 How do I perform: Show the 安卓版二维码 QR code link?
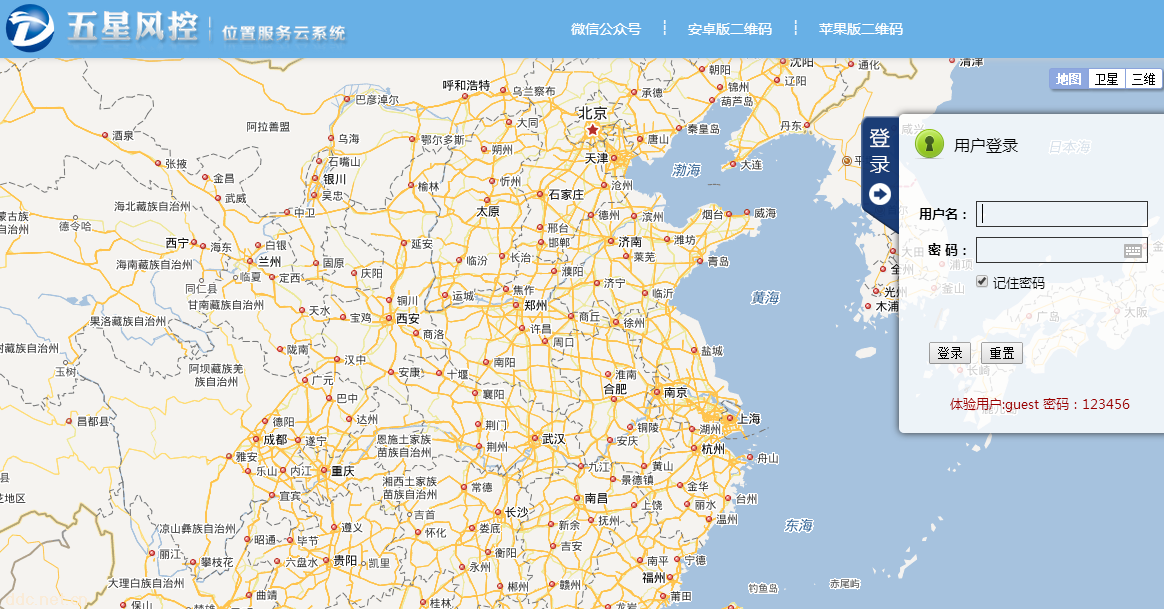(x=730, y=29)
